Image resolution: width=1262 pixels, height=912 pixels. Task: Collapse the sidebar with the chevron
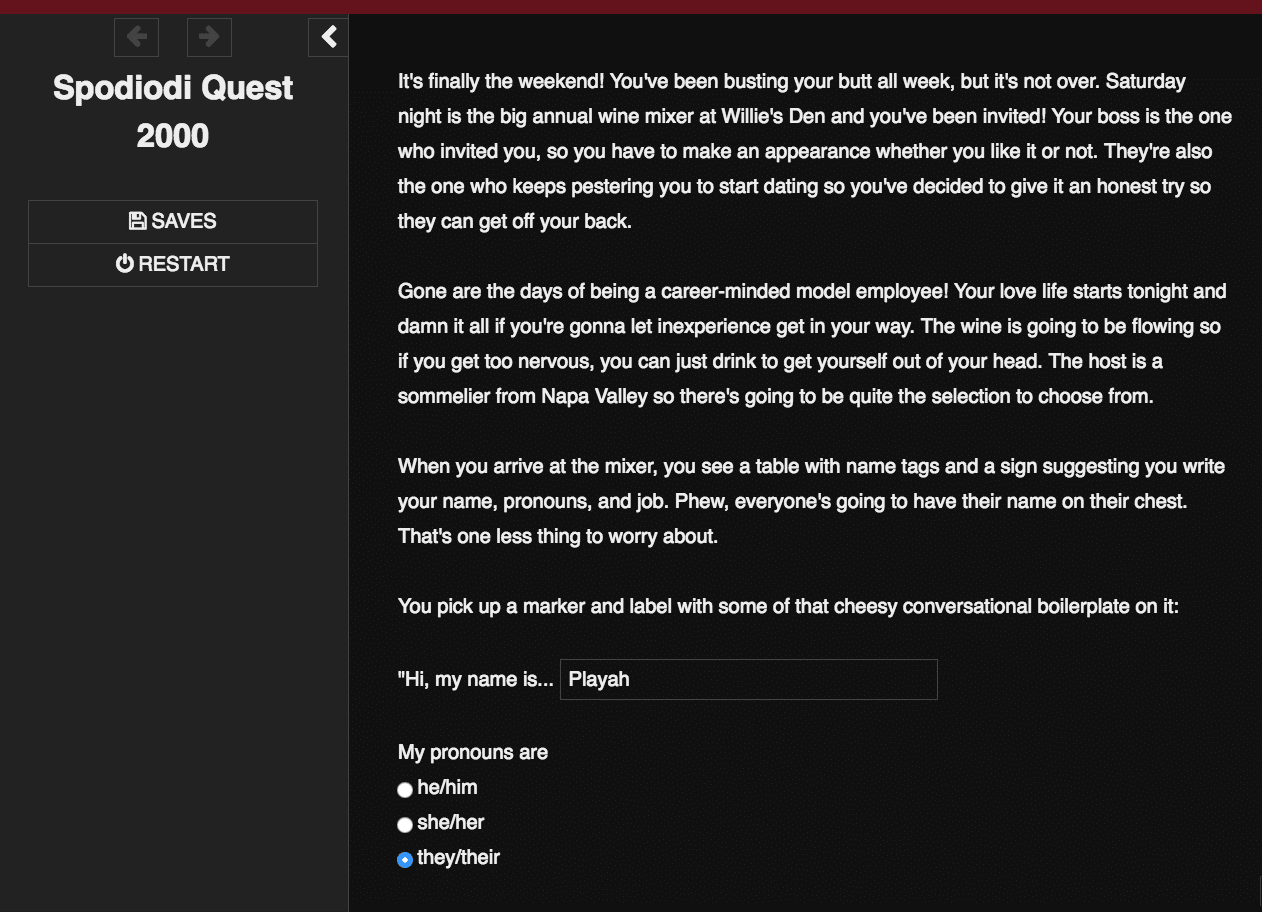tap(329, 38)
